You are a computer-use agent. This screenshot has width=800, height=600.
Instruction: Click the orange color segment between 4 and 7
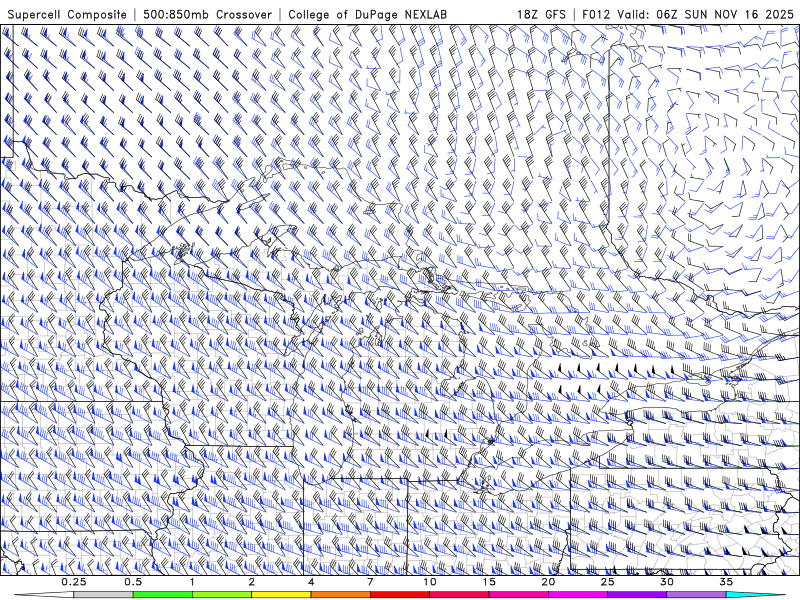click(x=340, y=595)
